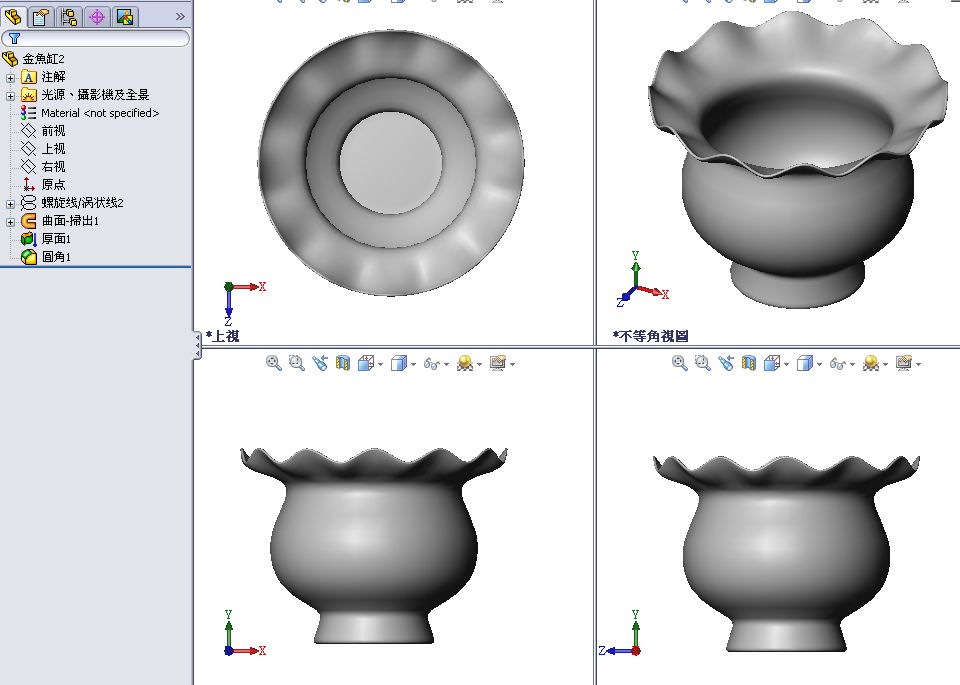Expand the 光源、攝影機及全景 folder
The image size is (960, 685).
10,96
